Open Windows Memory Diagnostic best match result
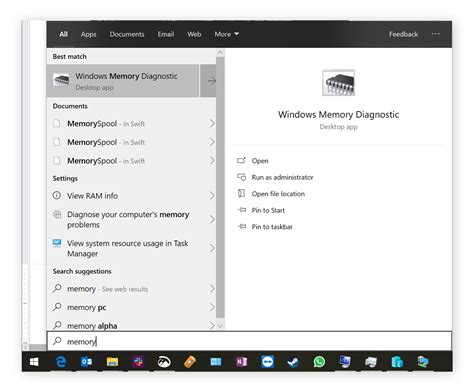The image size is (474, 392). [123, 81]
